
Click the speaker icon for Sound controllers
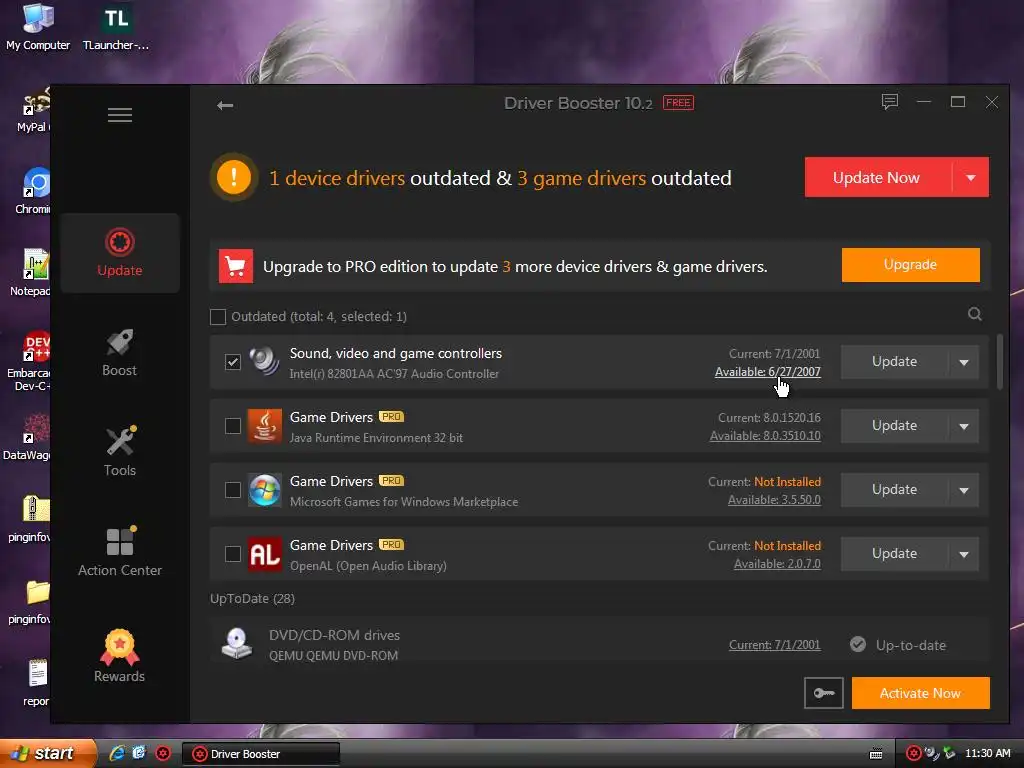click(x=264, y=361)
